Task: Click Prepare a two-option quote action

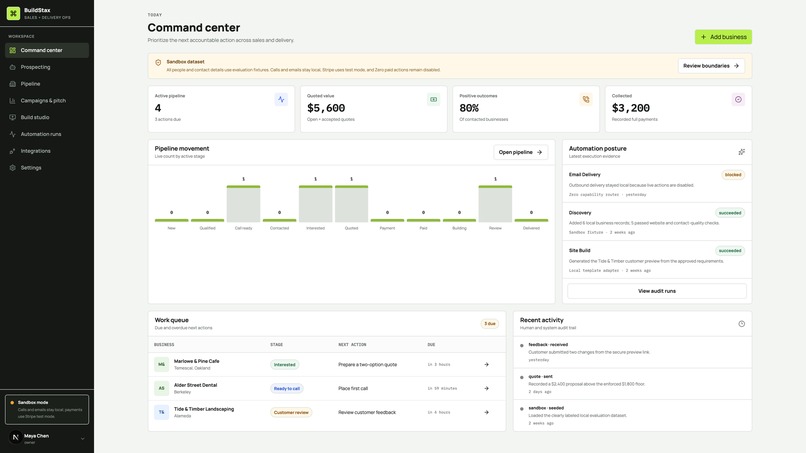Action: [x=368, y=365]
